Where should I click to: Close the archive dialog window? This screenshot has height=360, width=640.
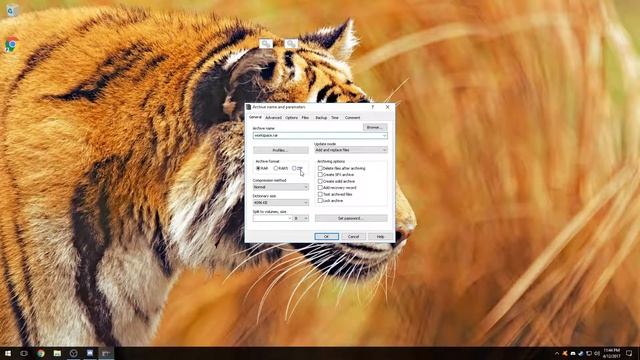click(387, 107)
